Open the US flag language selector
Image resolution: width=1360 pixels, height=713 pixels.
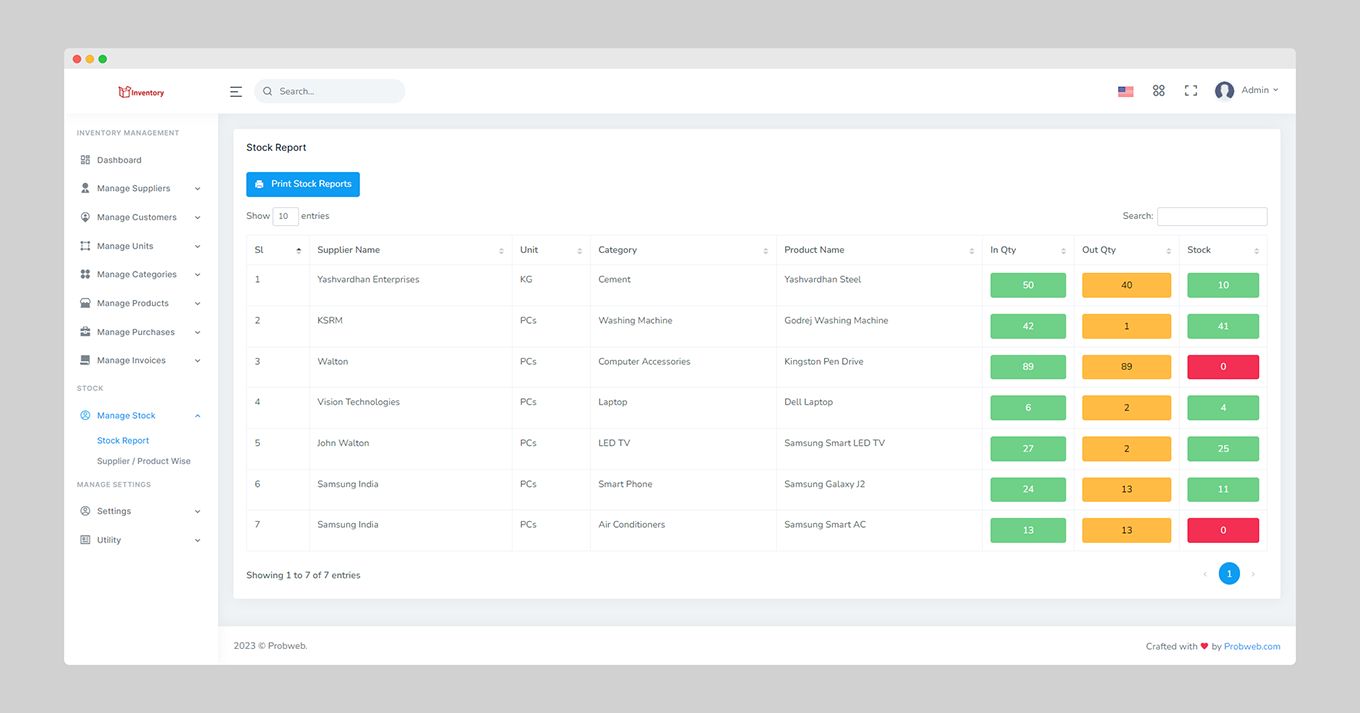1126,91
